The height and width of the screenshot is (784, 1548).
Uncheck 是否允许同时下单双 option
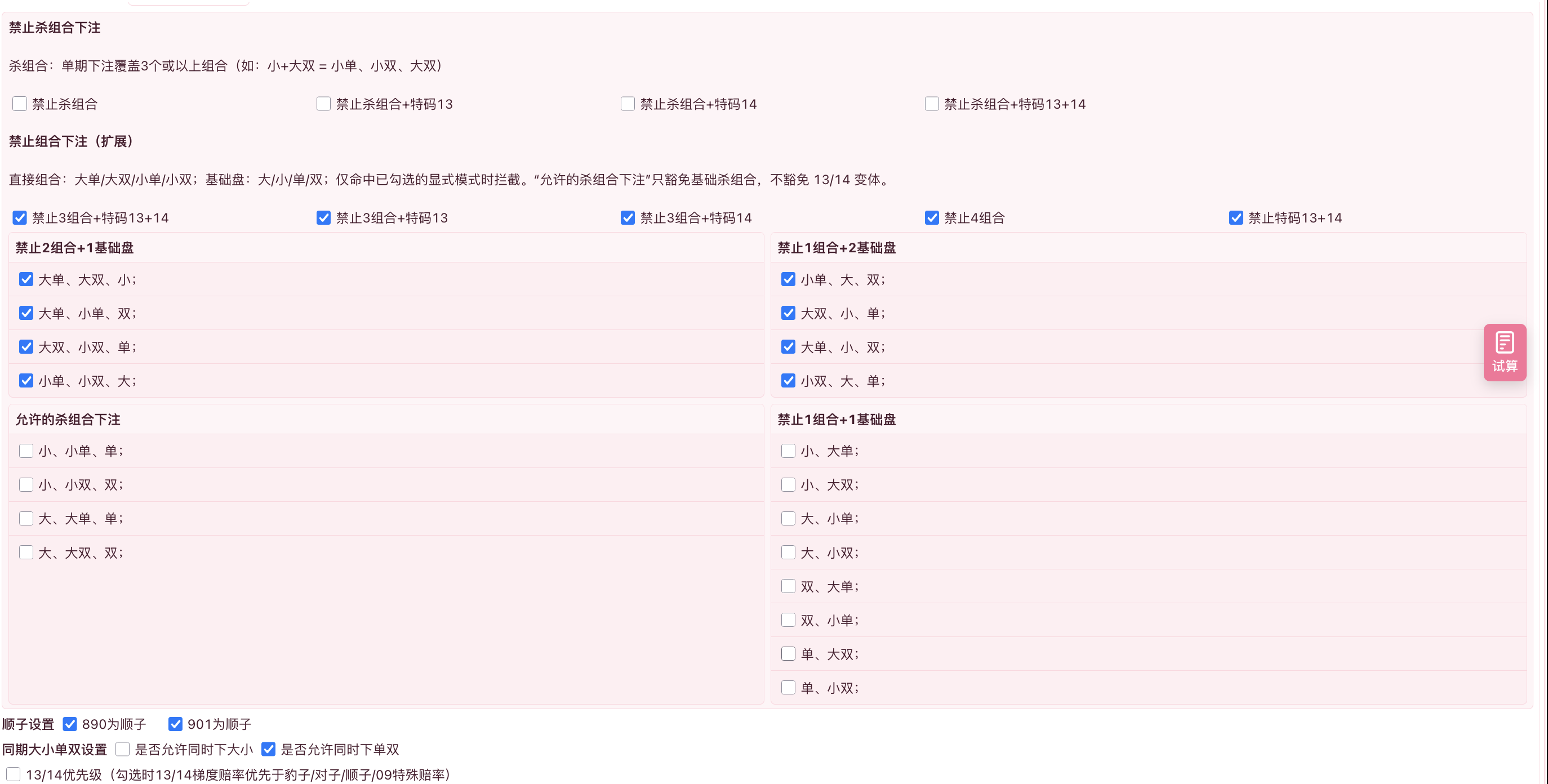269,749
